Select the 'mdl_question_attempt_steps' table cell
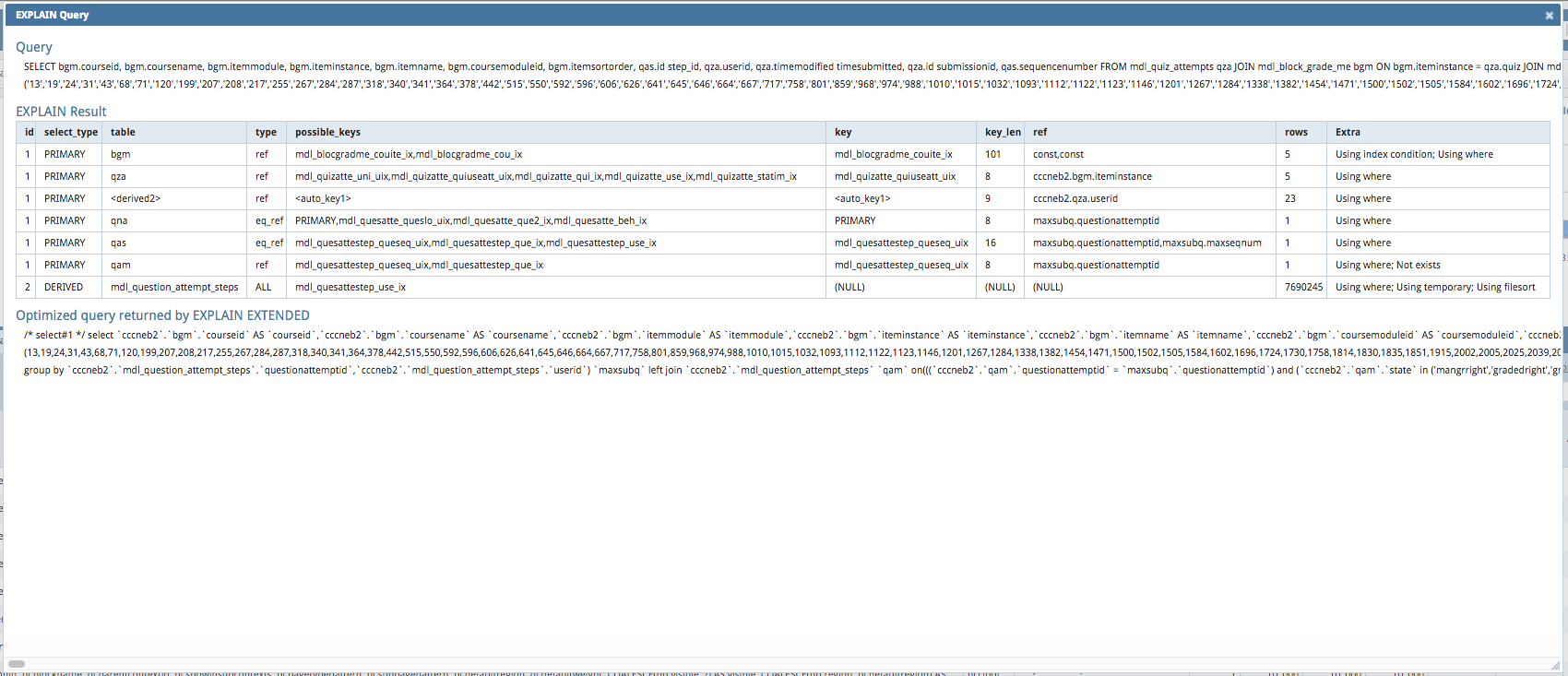This screenshot has height=676, width=1568. pos(174,287)
